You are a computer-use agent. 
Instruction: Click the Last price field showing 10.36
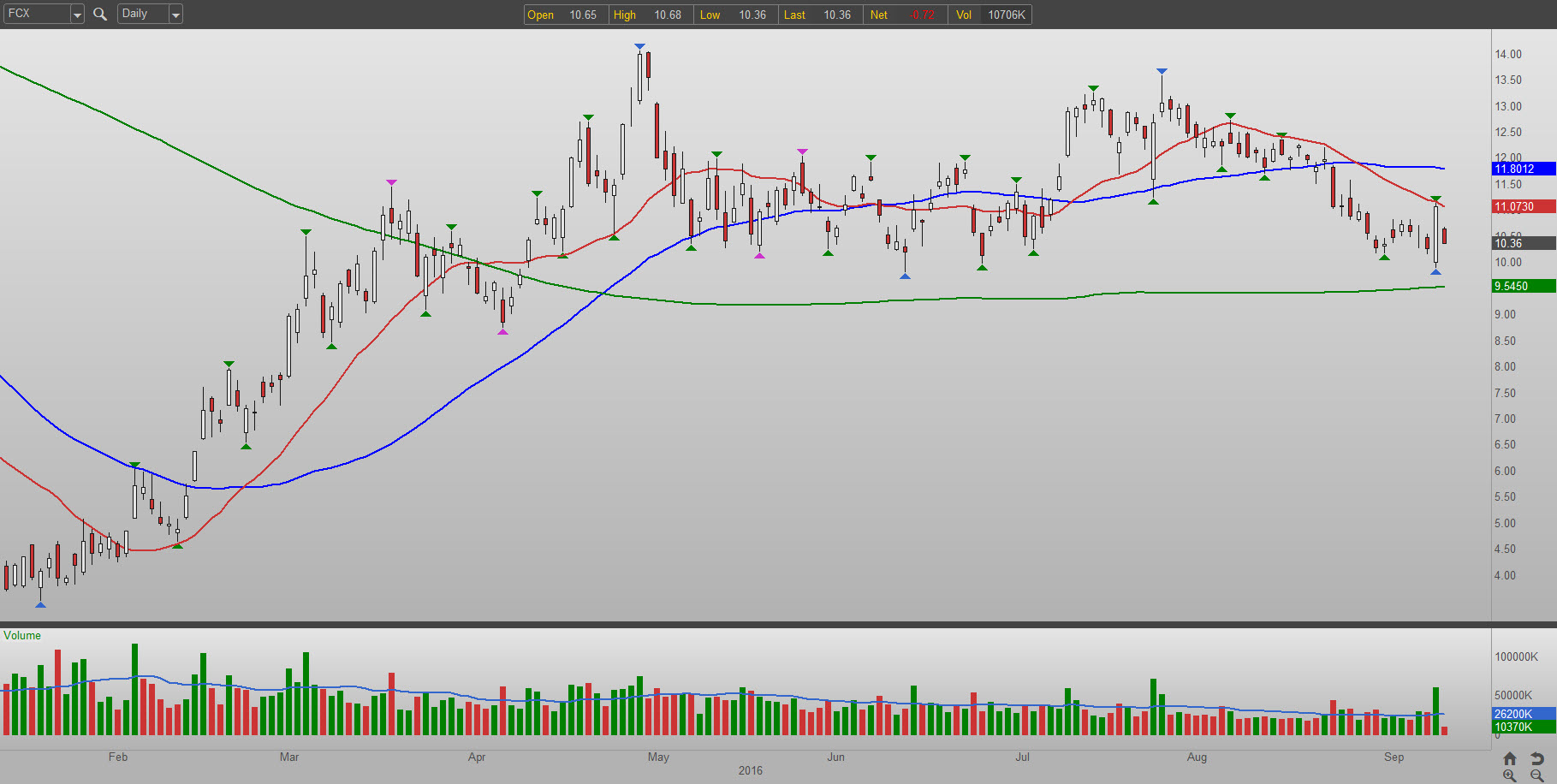(836, 15)
